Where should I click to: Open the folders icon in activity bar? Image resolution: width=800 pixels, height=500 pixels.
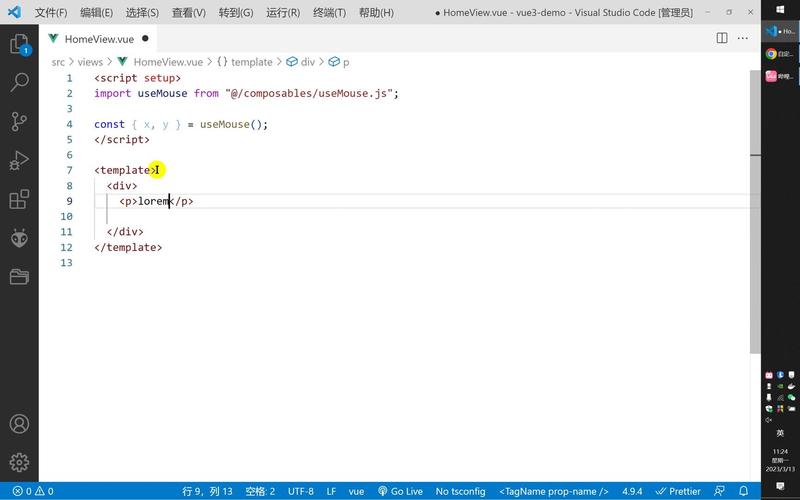coord(19,277)
